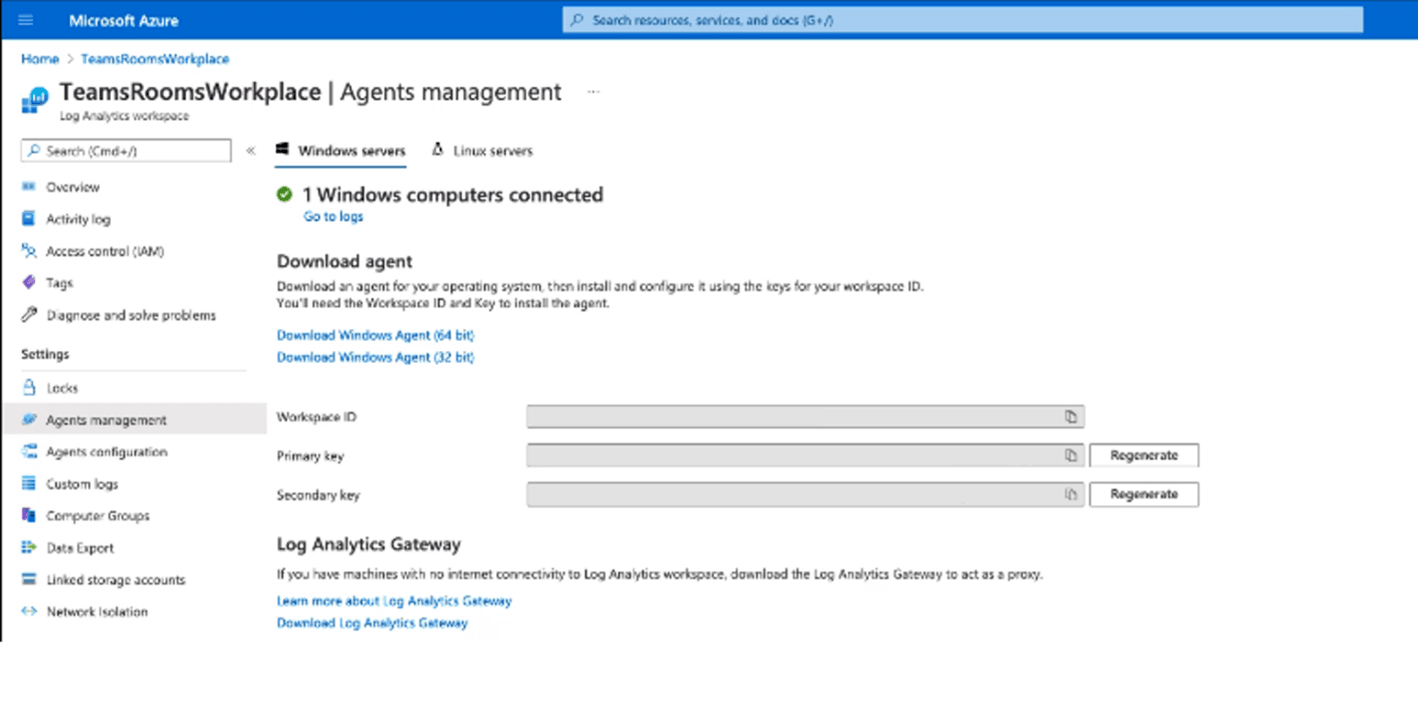This screenshot has height=724, width=1418.
Task: Open the ellipsis menu beside Agents management title
Action: (x=593, y=91)
